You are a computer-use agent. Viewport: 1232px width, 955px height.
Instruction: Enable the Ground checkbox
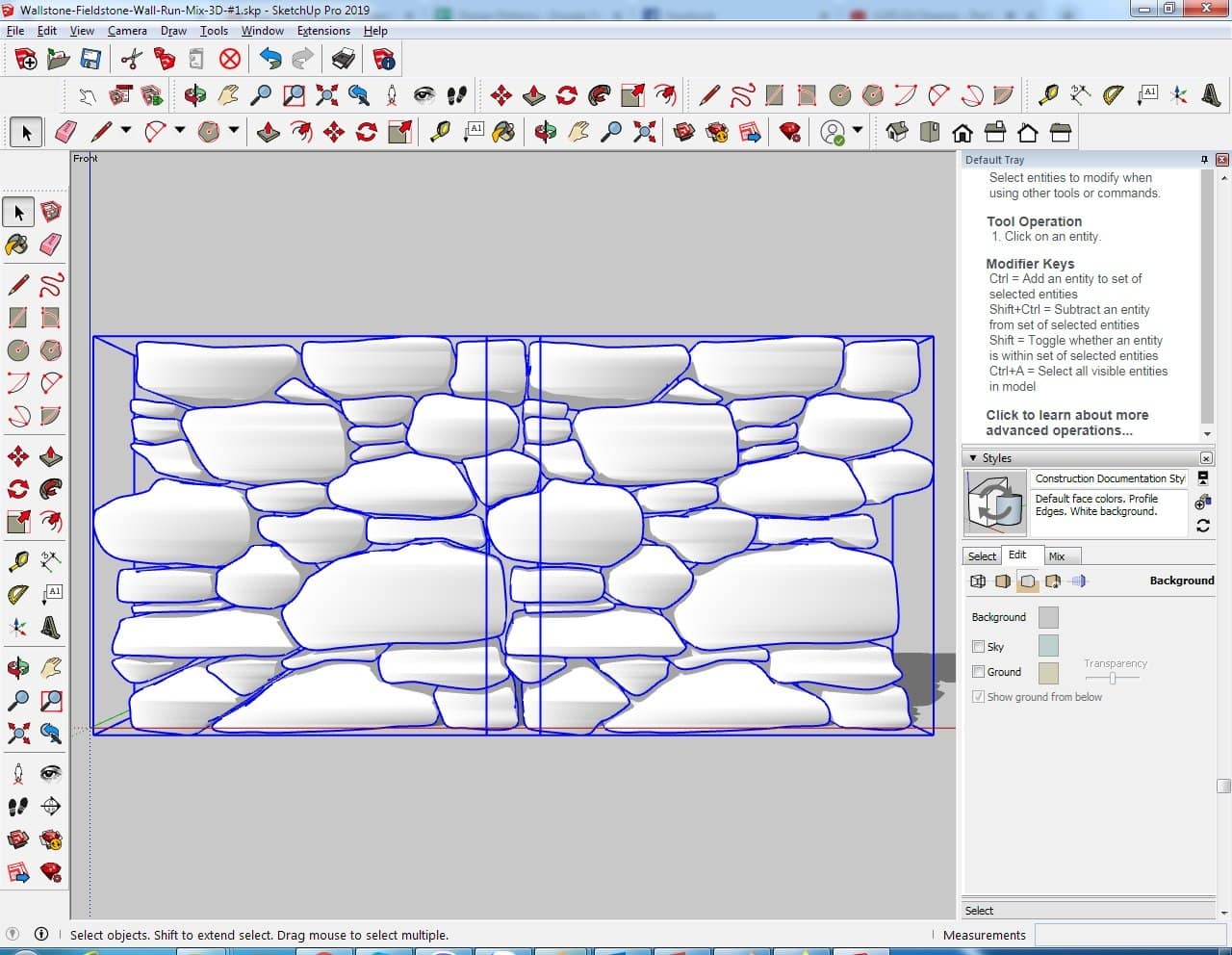pos(978,672)
